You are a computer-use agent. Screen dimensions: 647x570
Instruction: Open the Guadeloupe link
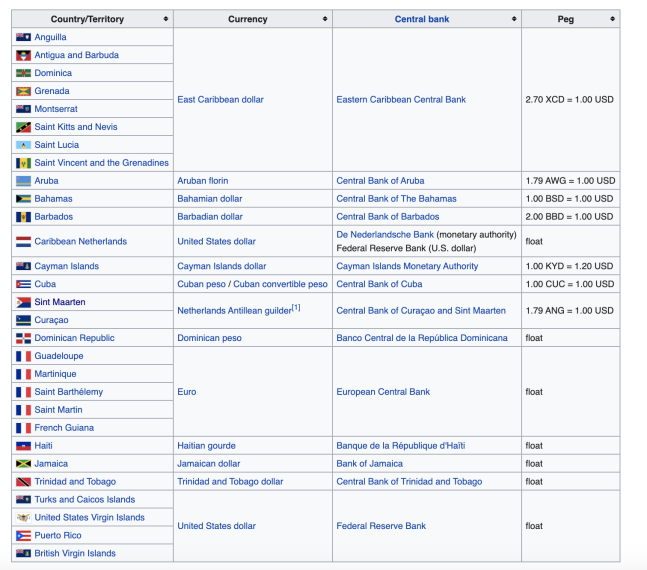point(59,356)
